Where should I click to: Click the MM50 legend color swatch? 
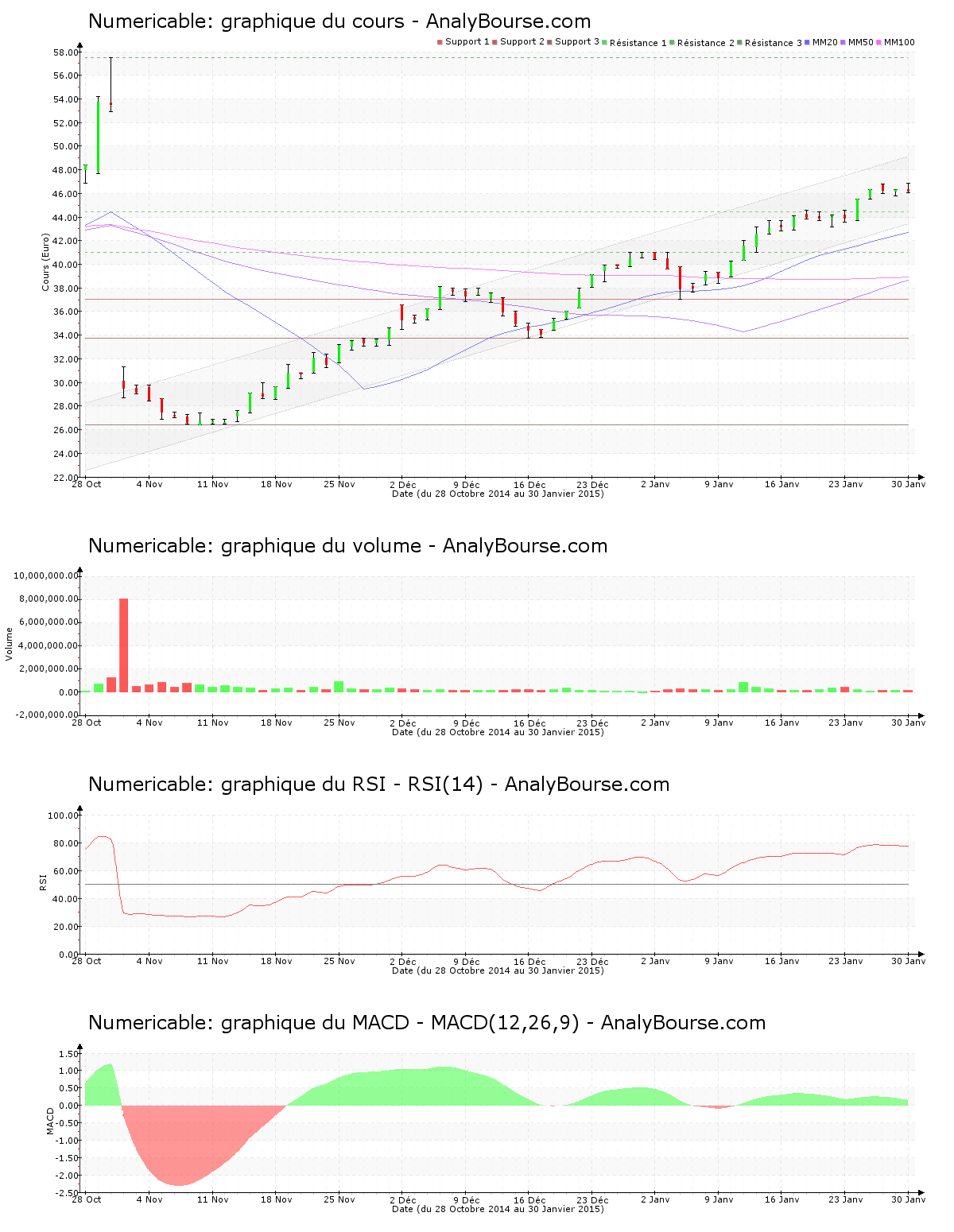pyautogui.click(x=843, y=42)
